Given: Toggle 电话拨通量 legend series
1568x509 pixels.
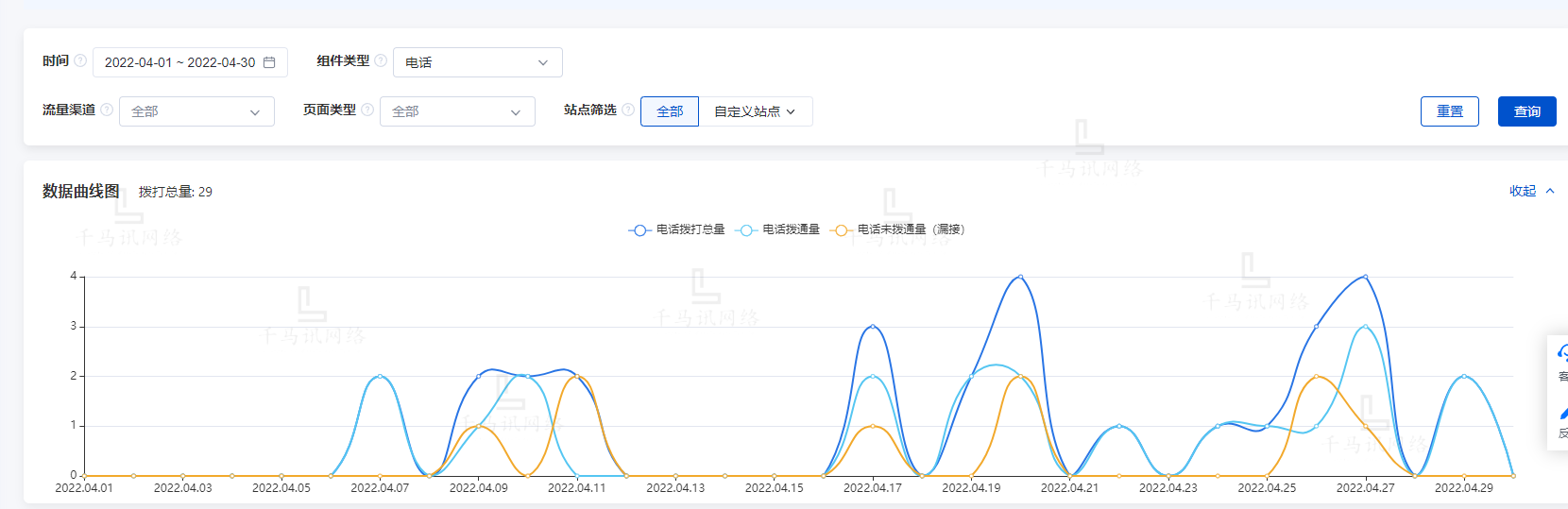Looking at the screenshot, I should pyautogui.click(x=780, y=229).
